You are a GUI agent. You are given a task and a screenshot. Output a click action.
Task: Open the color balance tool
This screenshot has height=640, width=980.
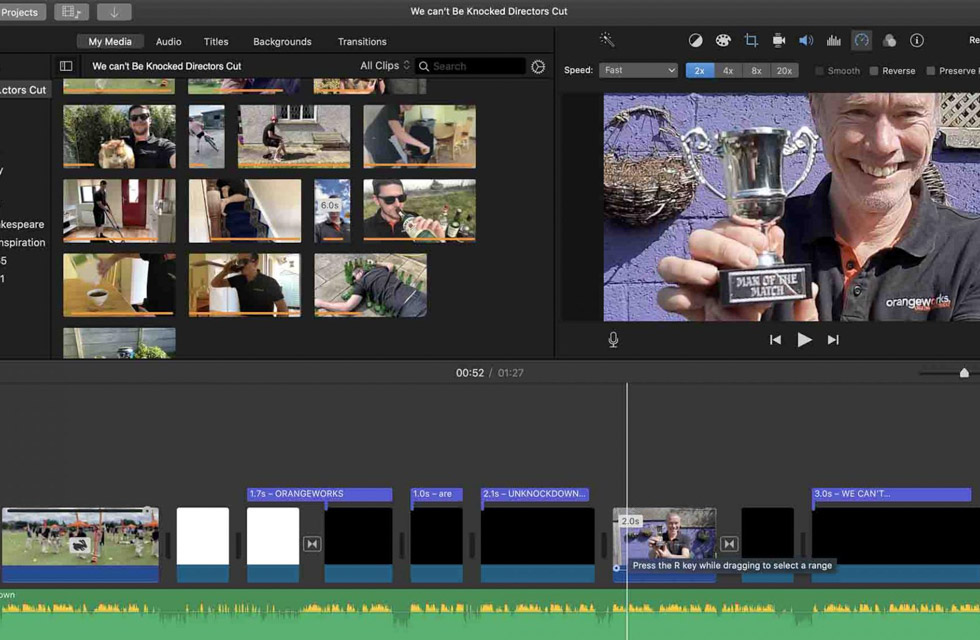click(x=696, y=40)
